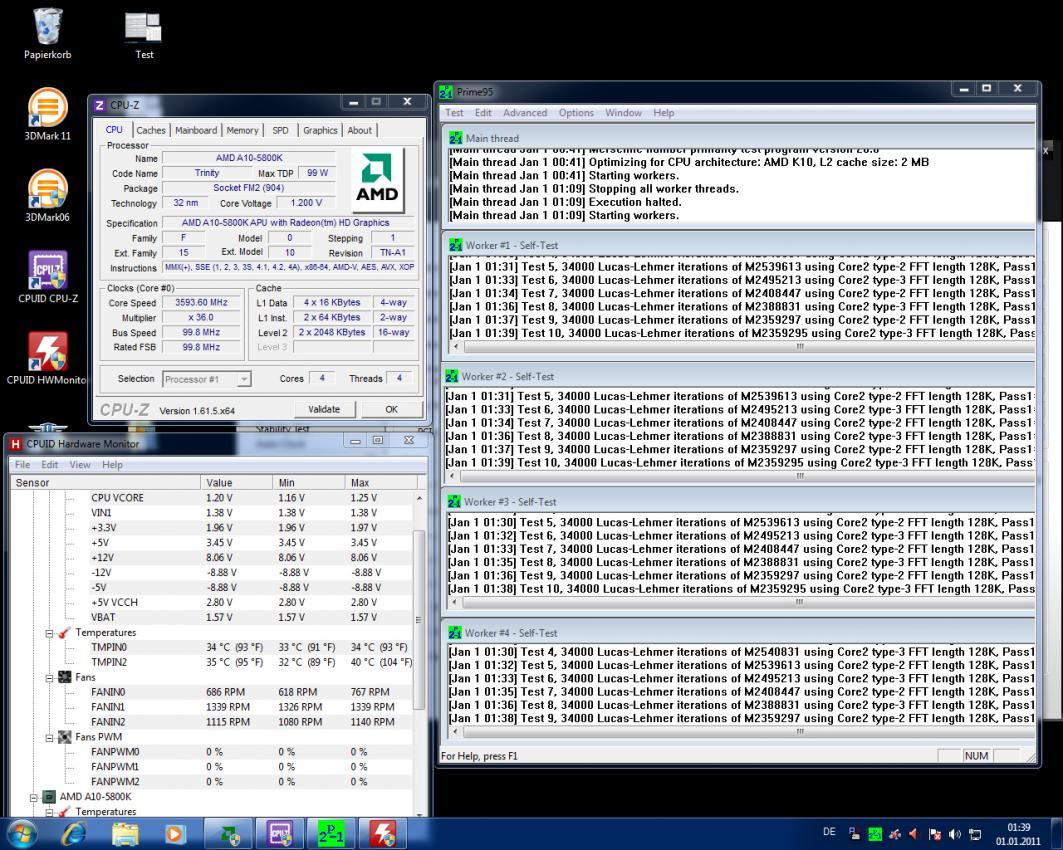Collapse the Fans node containing FANIN0
Image resolution: width=1063 pixels, height=850 pixels.
click(49, 678)
